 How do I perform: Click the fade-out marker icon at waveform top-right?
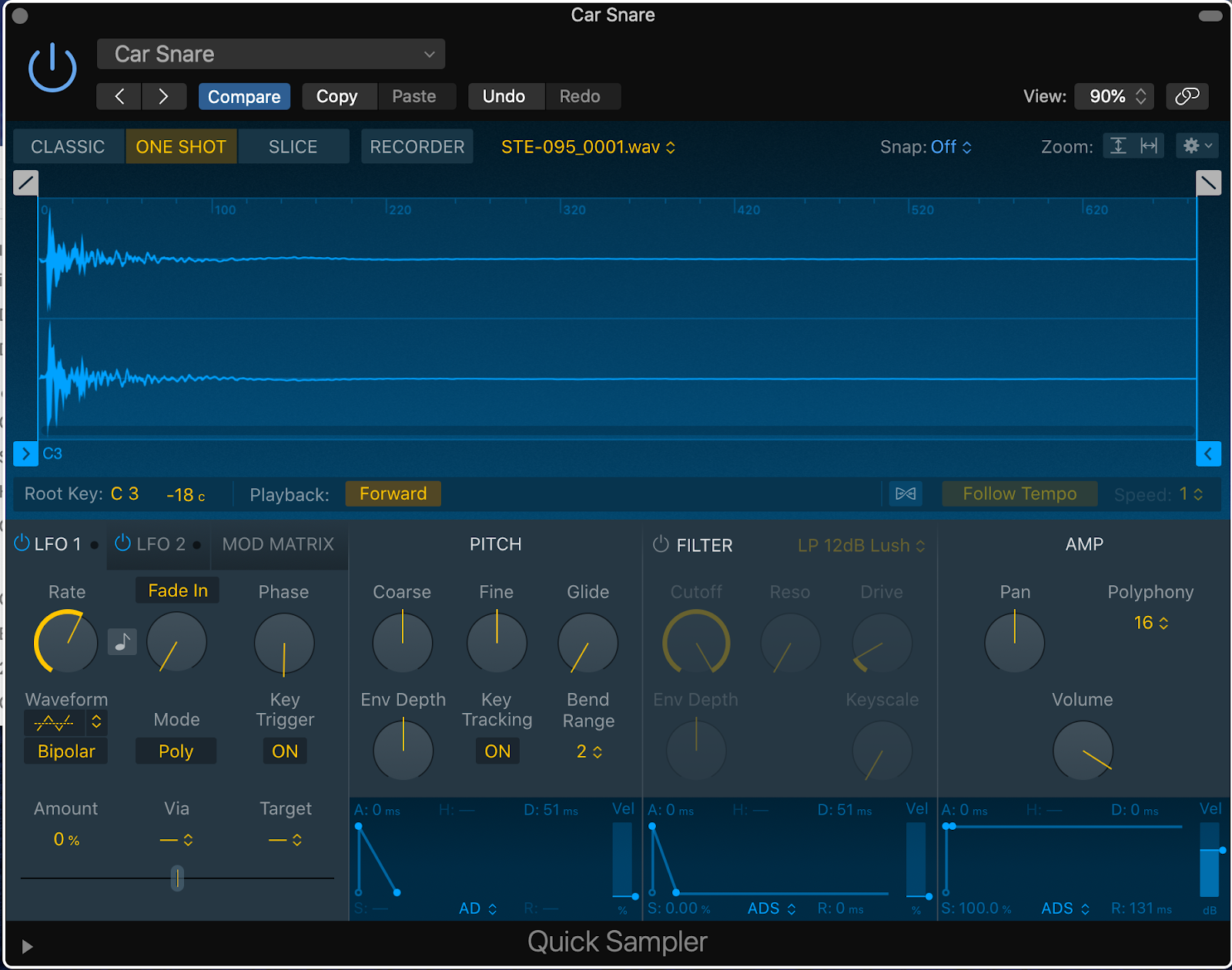pos(1208,182)
